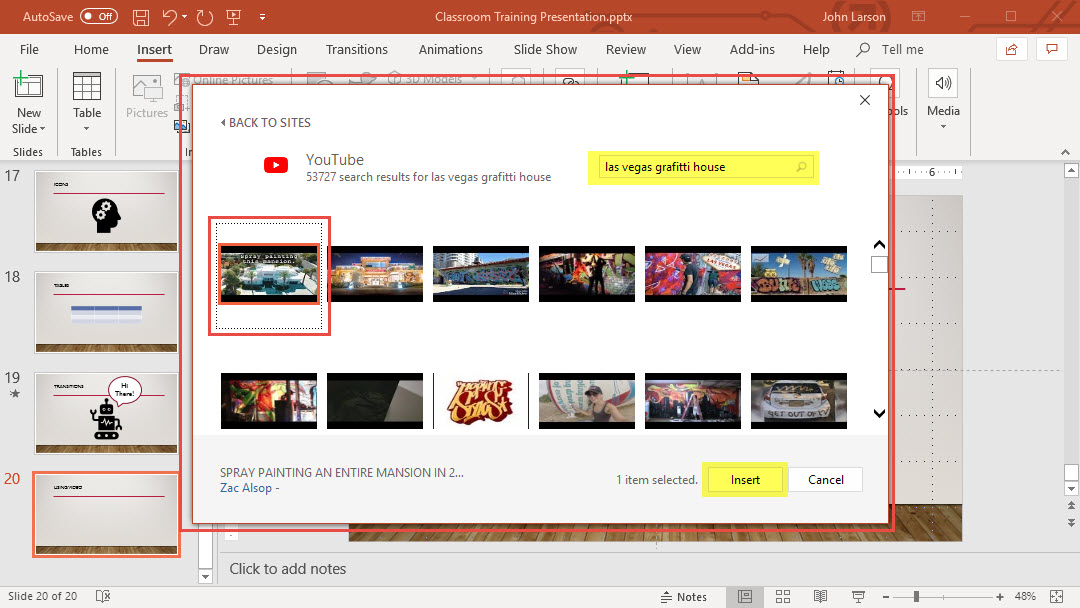Image resolution: width=1080 pixels, height=608 pixels.
Task: Open the Comments speech bubble icon
Action: (1051, 49)
